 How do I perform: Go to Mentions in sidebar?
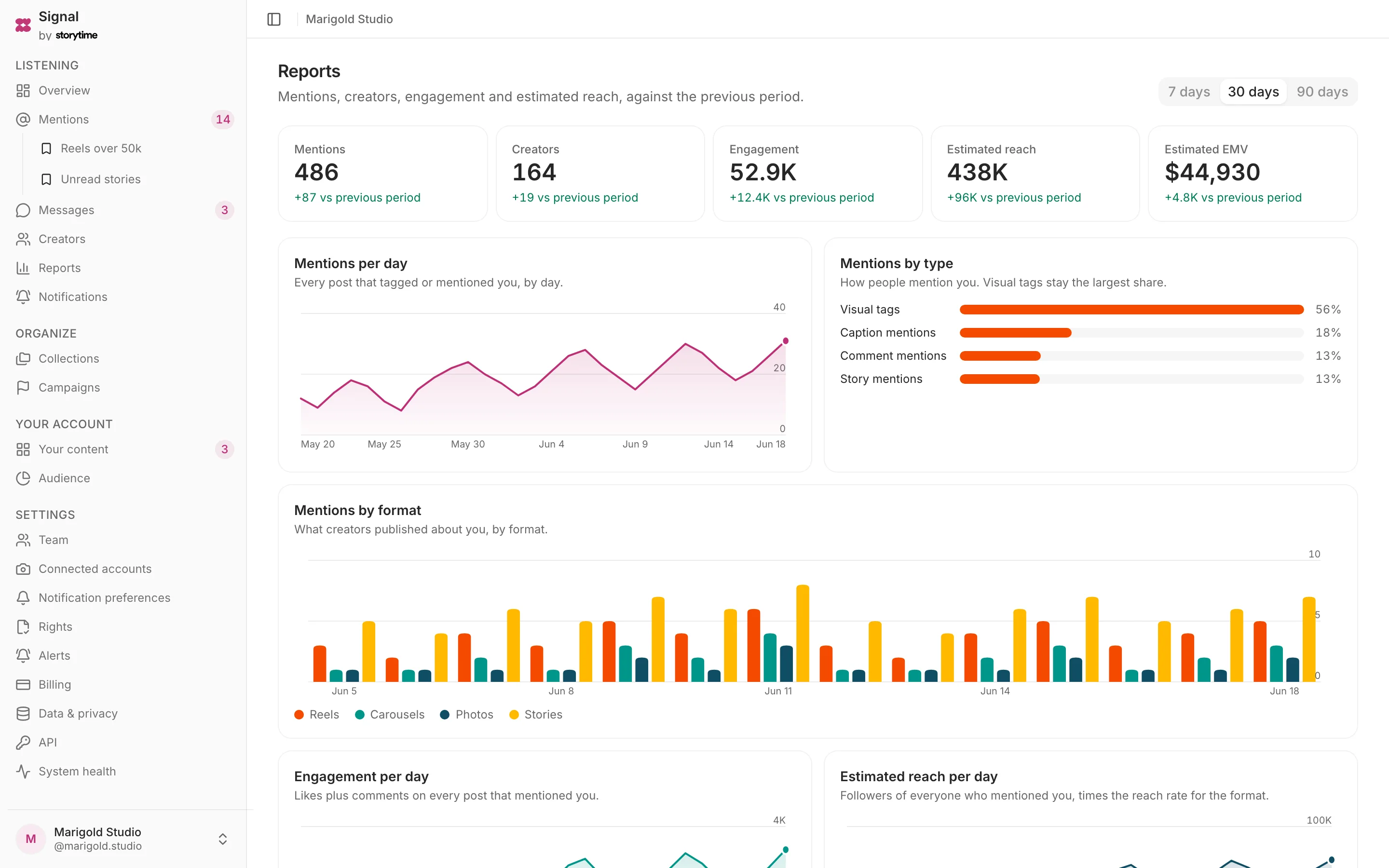pyautogui.click(x=123, y=120)
